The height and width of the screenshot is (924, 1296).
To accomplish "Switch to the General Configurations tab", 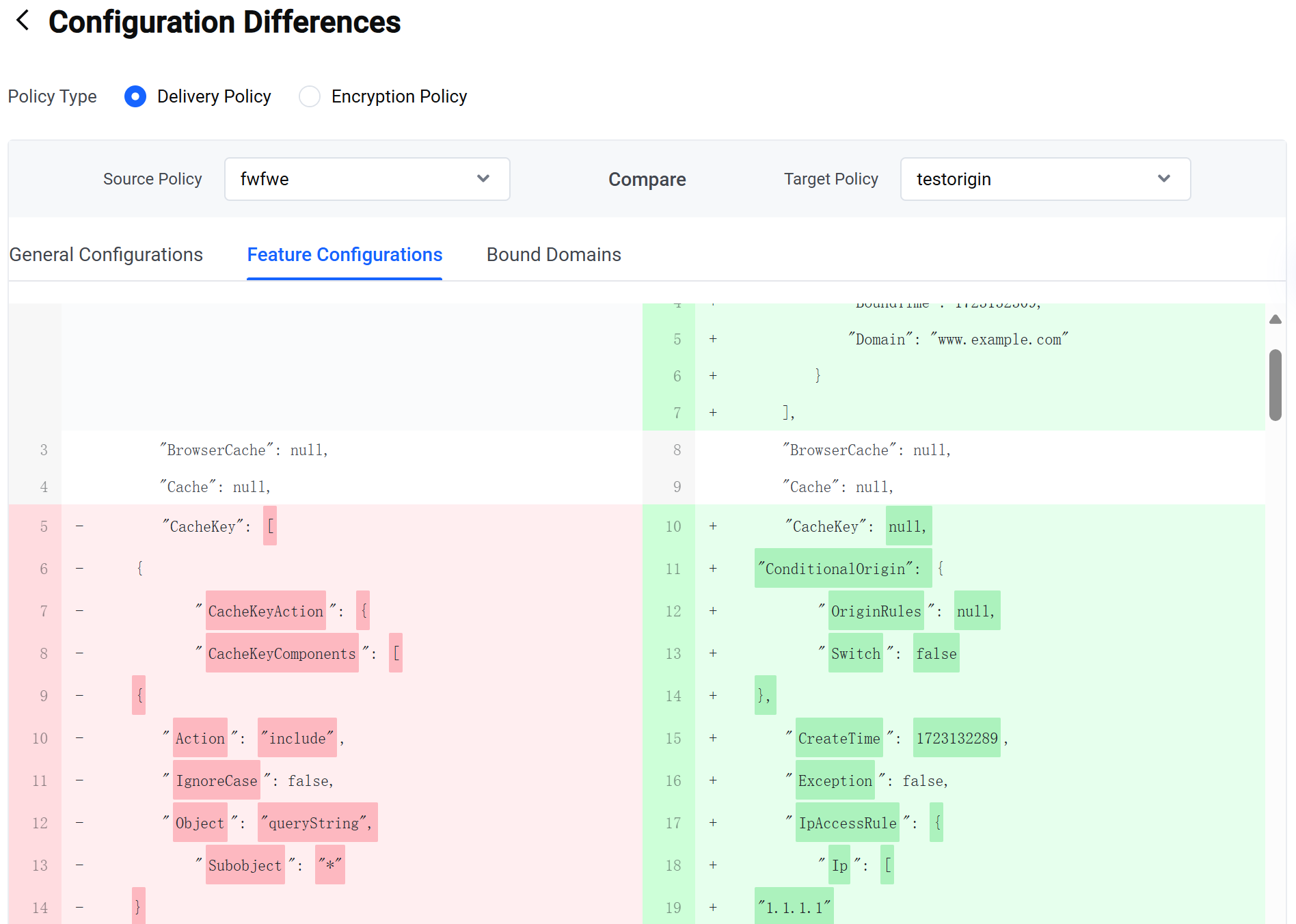I will click(106, 255).
